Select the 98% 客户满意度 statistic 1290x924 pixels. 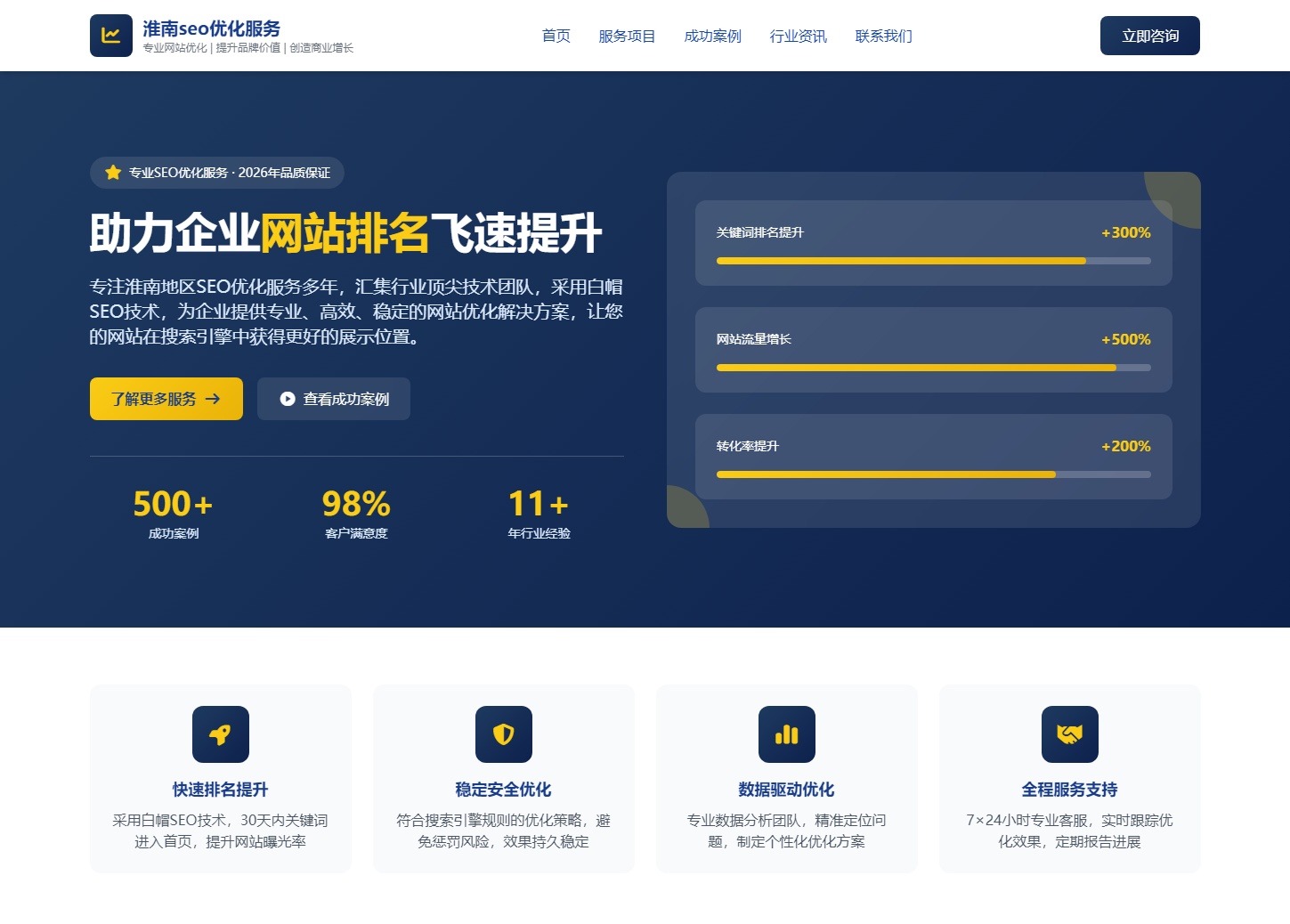click(356, 514)
